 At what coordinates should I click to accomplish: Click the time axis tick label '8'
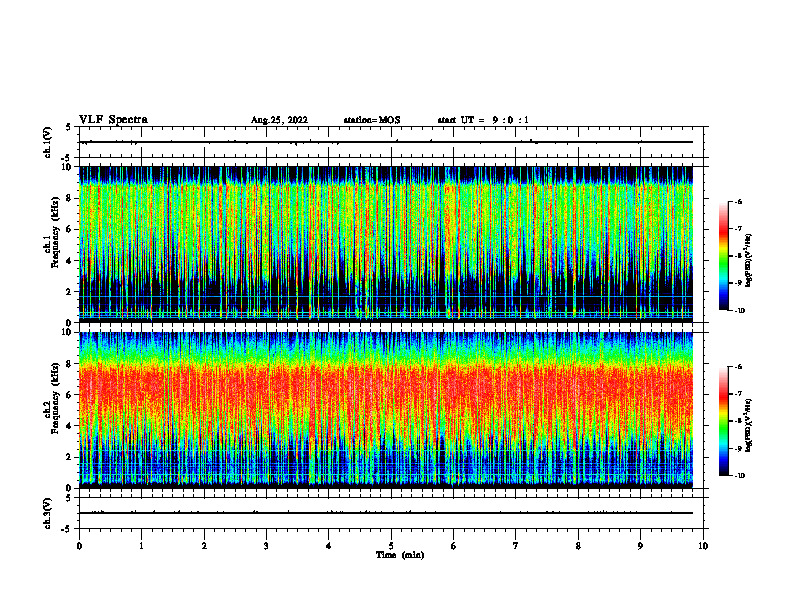point(578,546)
